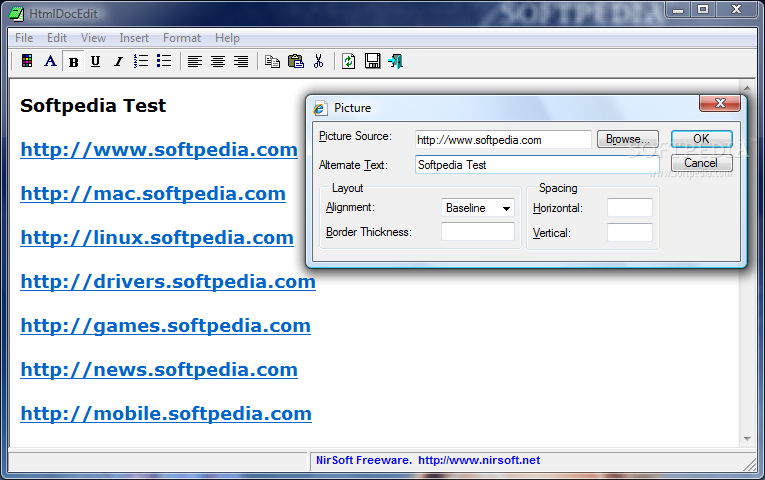Click the Vertical spacing field

click(x=629, y=233)
